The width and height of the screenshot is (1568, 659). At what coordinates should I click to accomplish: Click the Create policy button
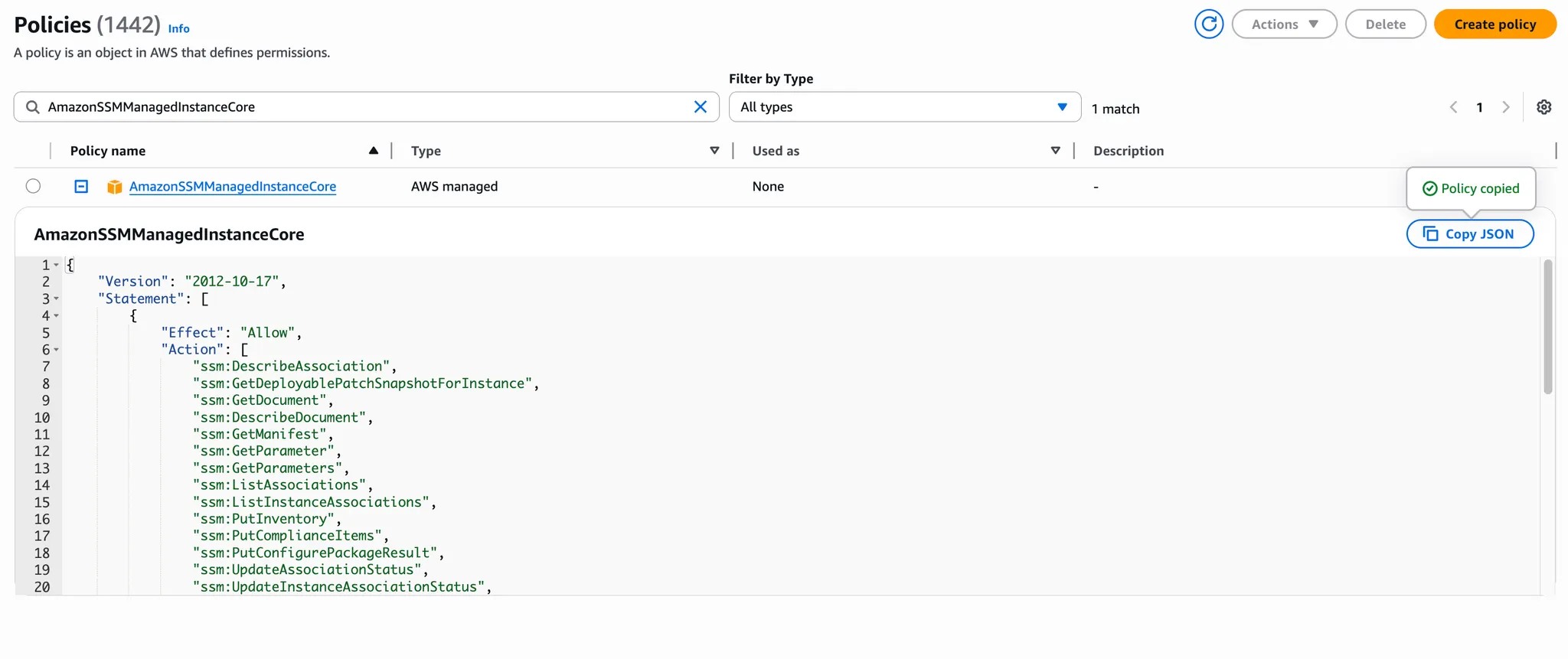pos(1494,24)
